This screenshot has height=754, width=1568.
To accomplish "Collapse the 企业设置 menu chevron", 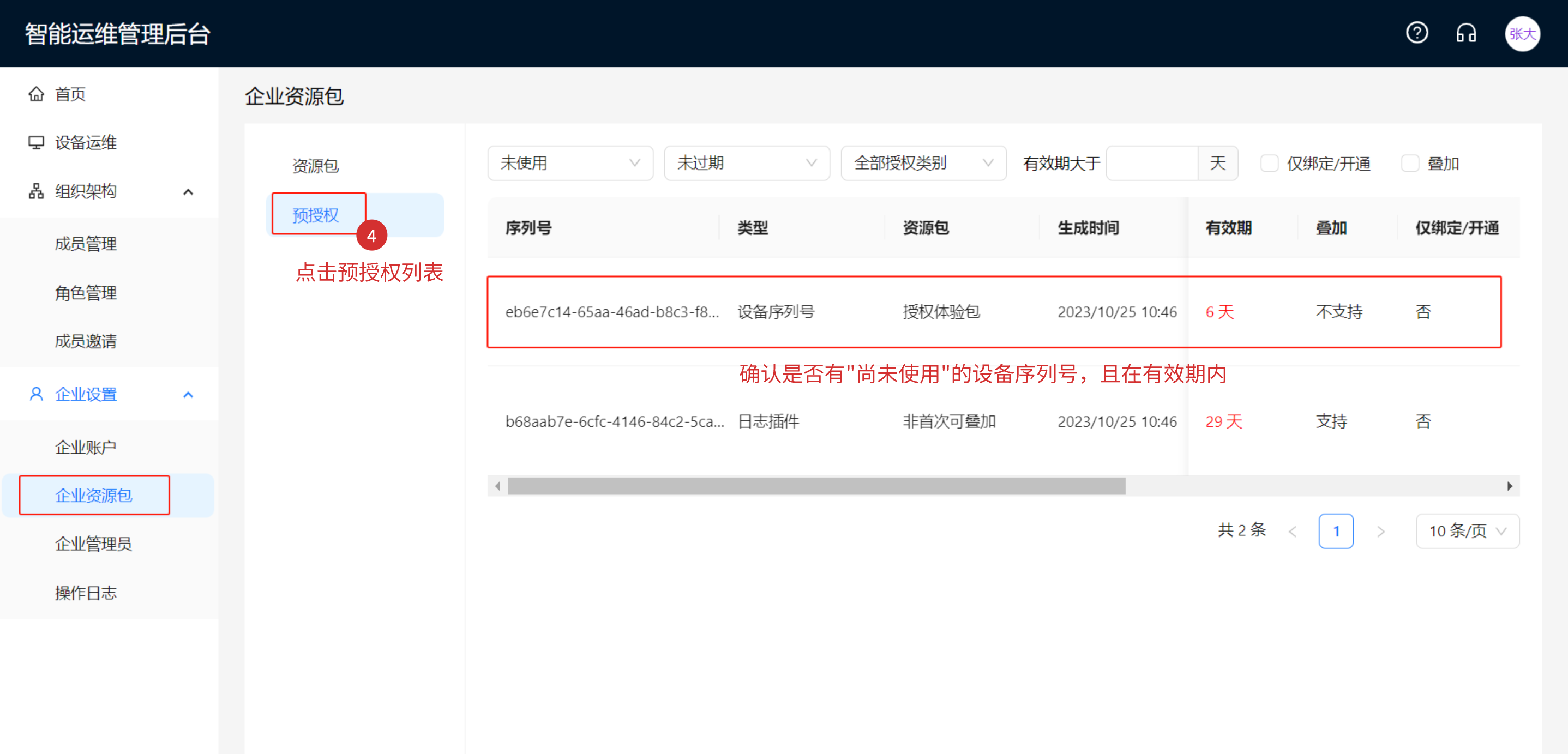I will pyautogui.click(x=188, y=395).
